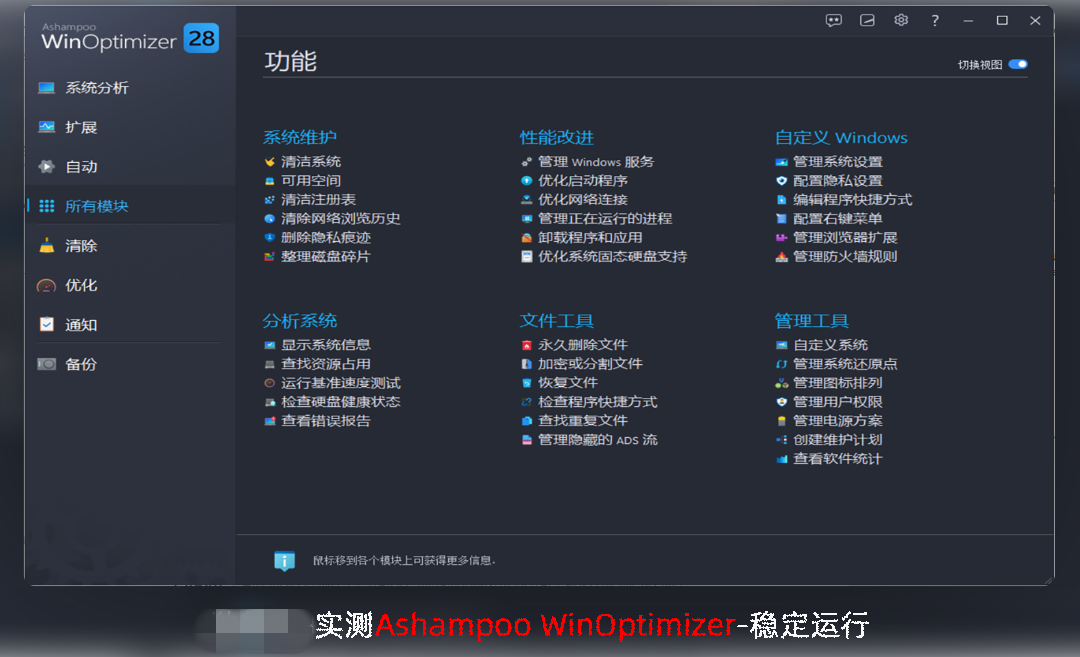Click the icon beside 卸载程序和应用
This screenshot has width=1080, height=657.
coord(526,238)
